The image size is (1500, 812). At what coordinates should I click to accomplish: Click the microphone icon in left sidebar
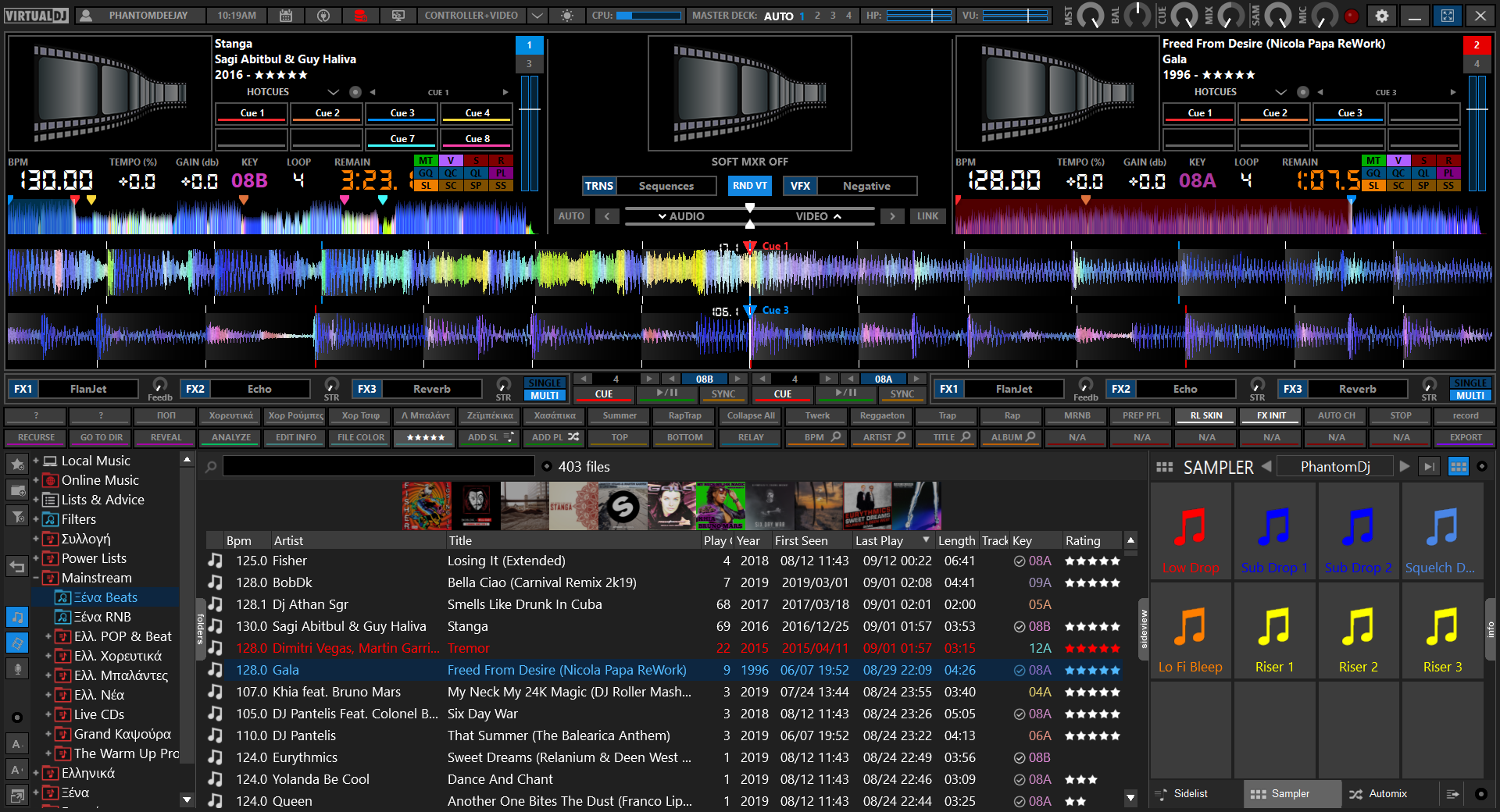point(17,668)
